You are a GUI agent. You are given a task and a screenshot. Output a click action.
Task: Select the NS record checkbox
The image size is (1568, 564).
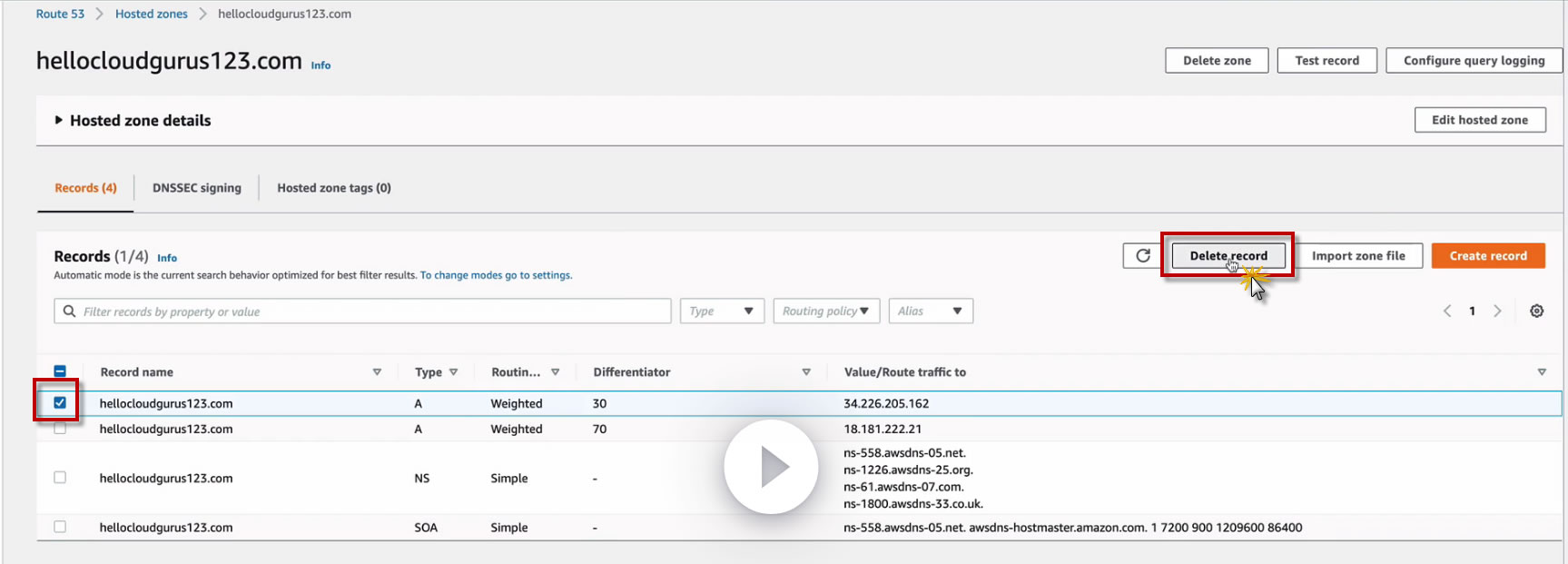click(60, 478)
